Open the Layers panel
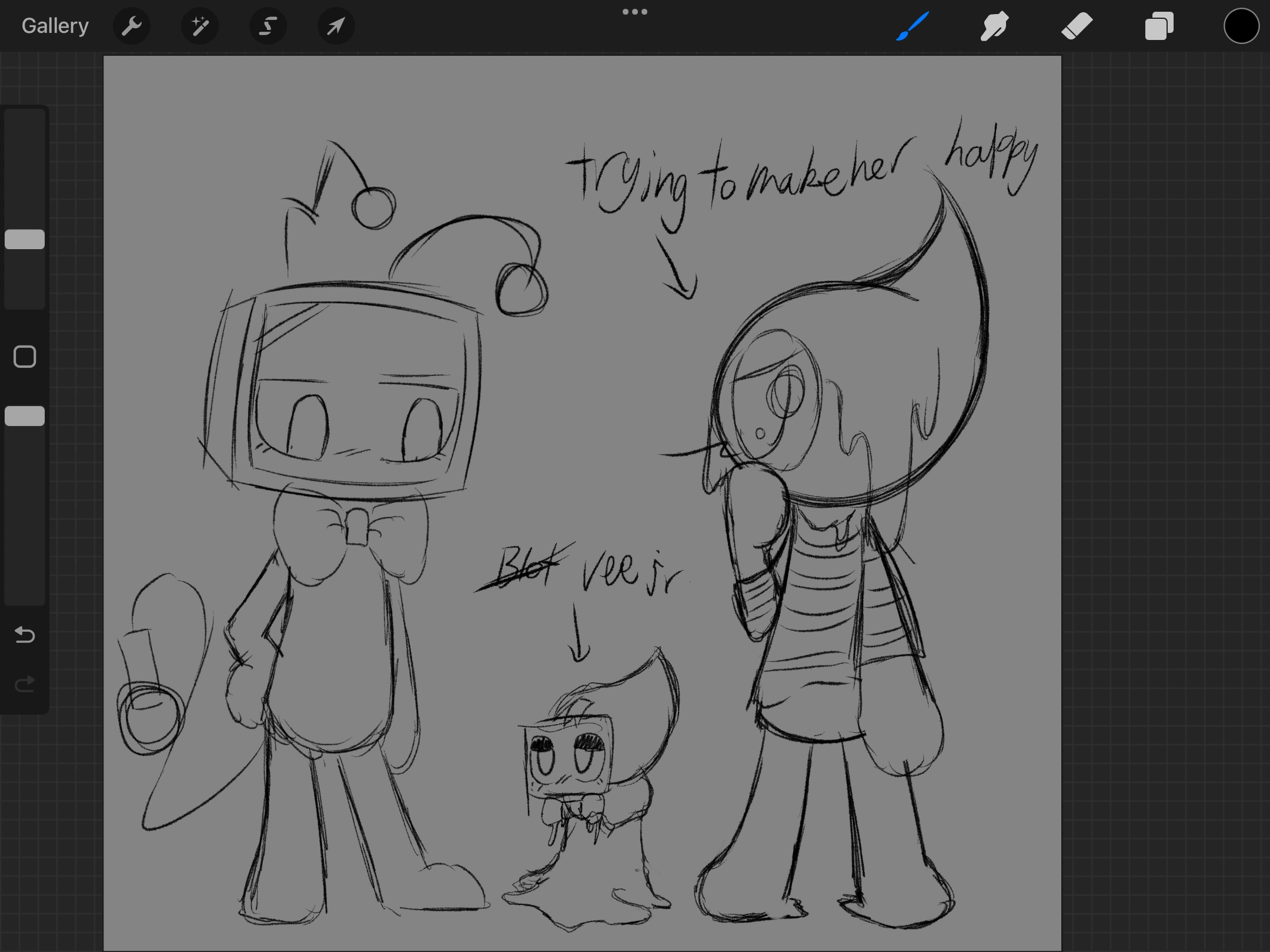Screen dimensions: 1270x952 [x=1159, y=26]
